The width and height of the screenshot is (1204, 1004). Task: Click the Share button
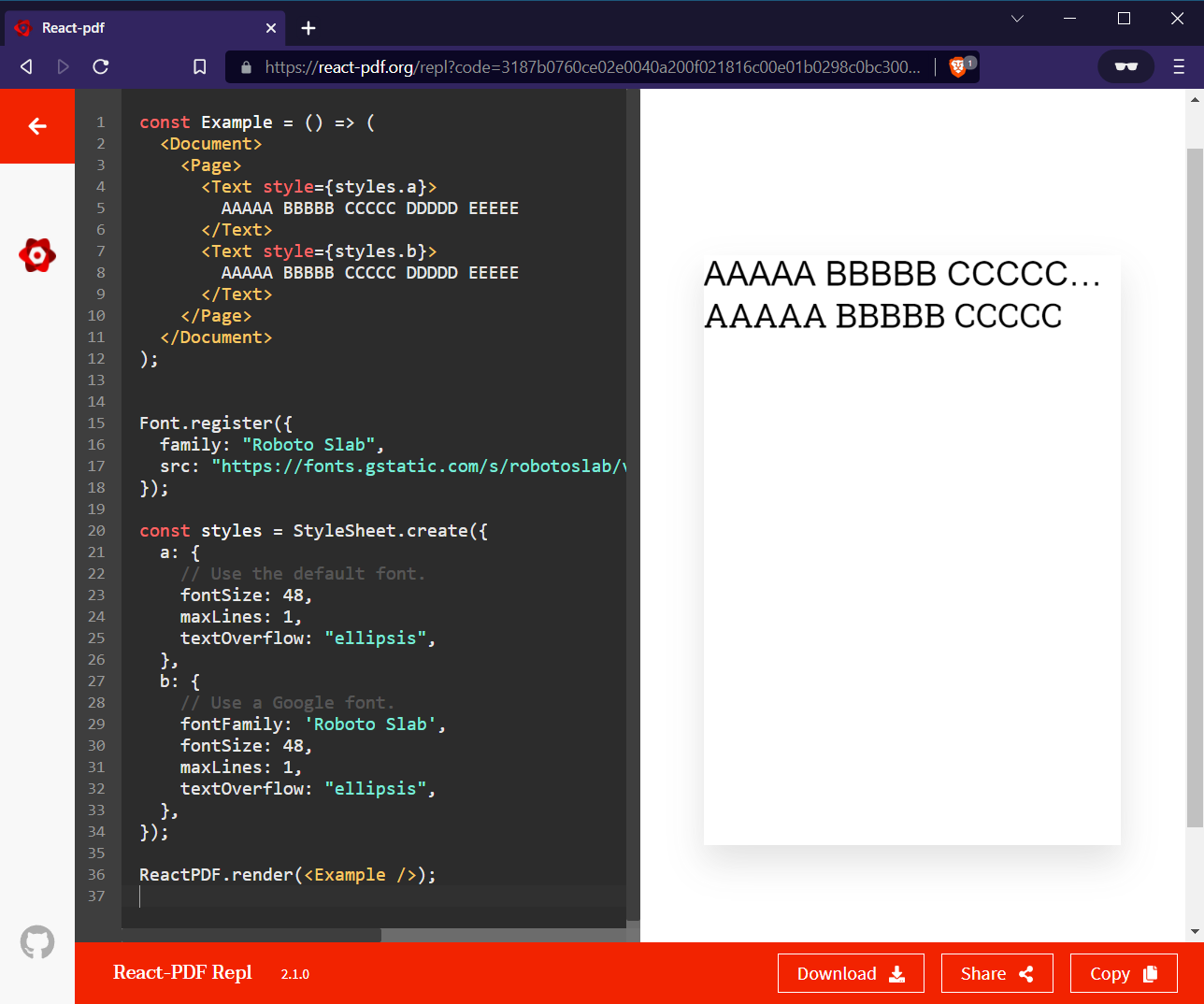(996, 972)
